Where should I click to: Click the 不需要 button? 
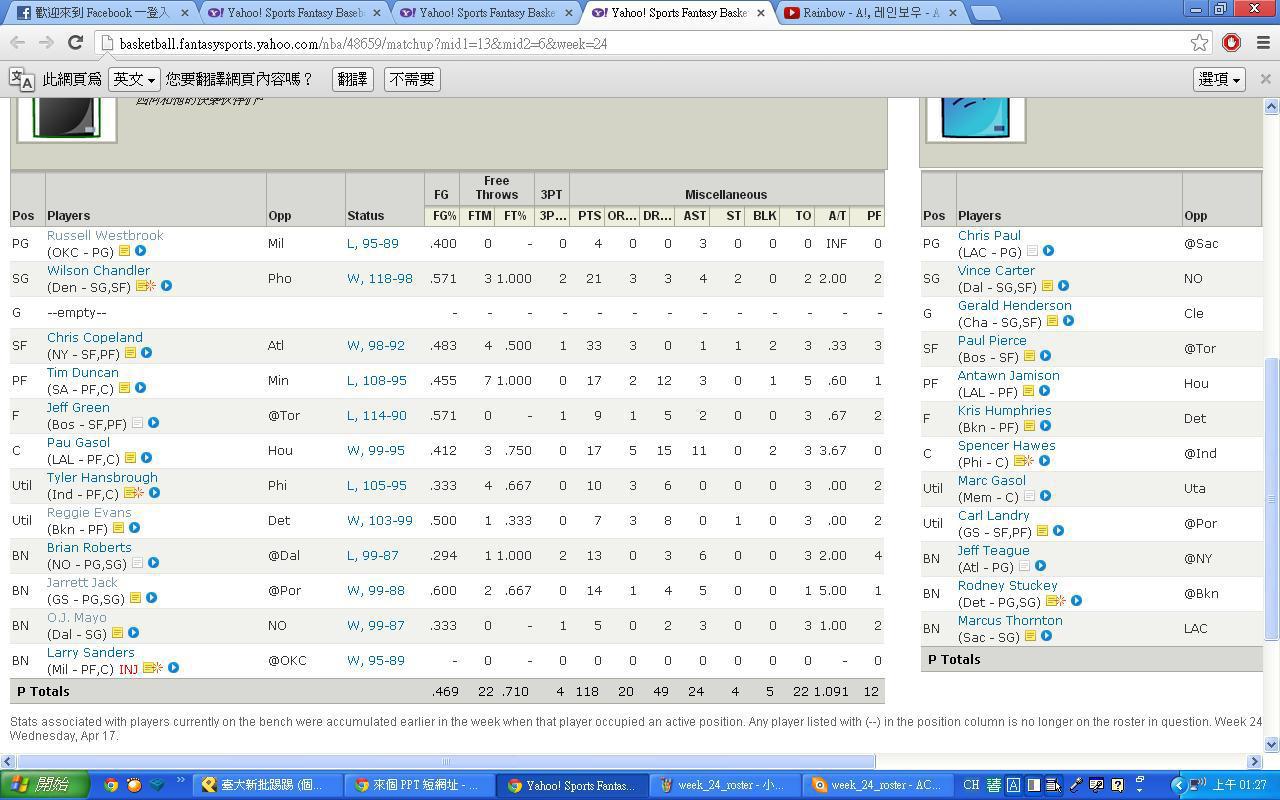(412, 79)
